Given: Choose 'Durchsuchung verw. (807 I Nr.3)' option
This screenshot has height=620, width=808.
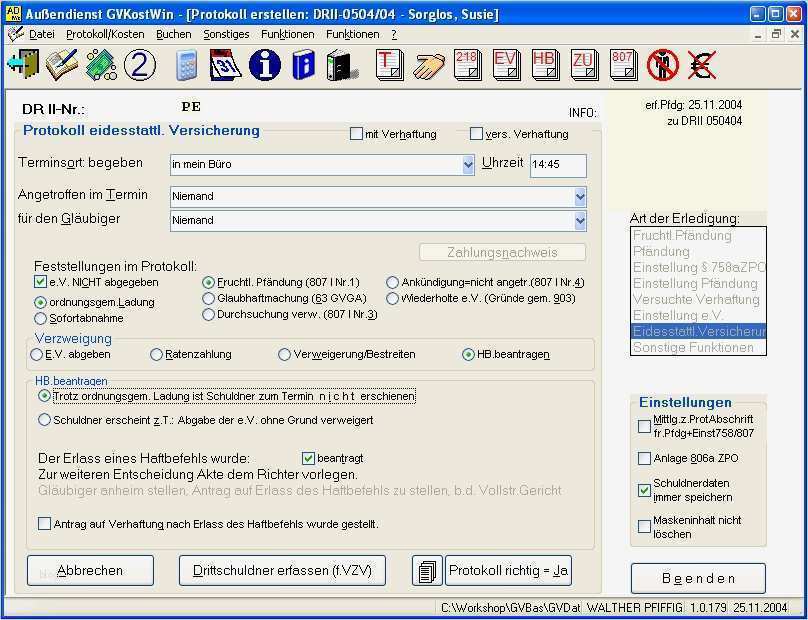Looking at the screenshot, I should tap(208, 314).
